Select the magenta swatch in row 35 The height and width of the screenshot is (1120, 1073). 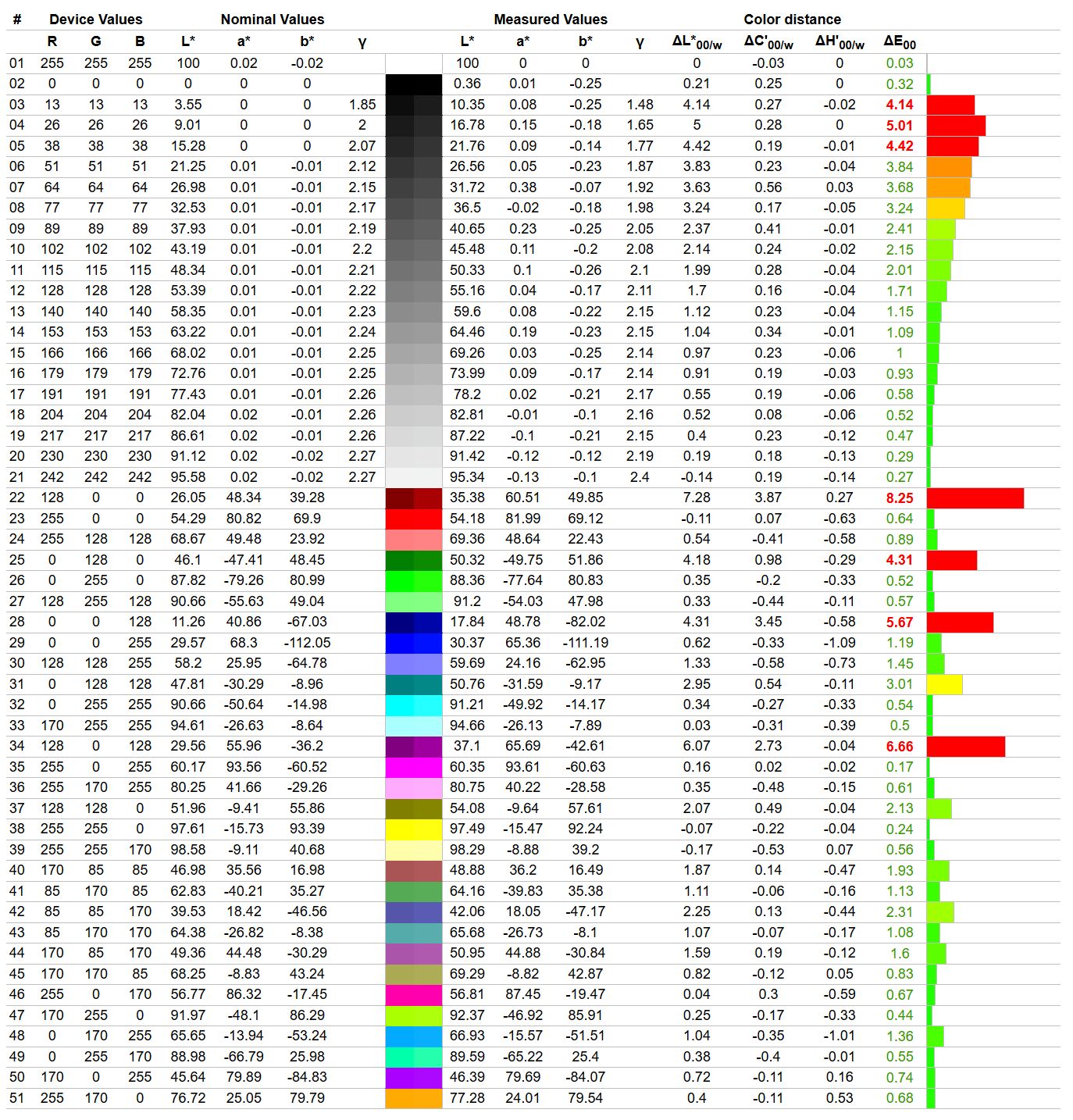(x=413, y=767)
